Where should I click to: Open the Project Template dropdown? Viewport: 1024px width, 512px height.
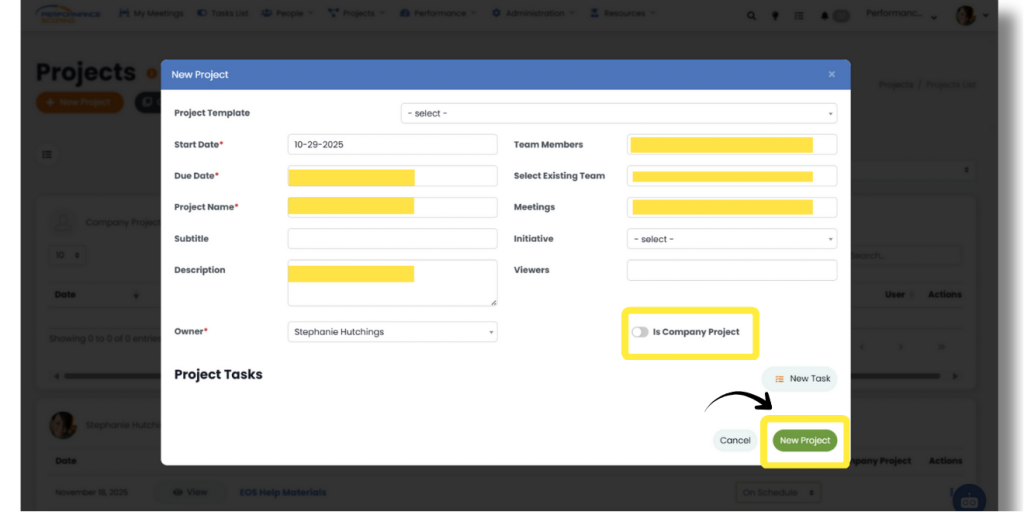point(619,113)
